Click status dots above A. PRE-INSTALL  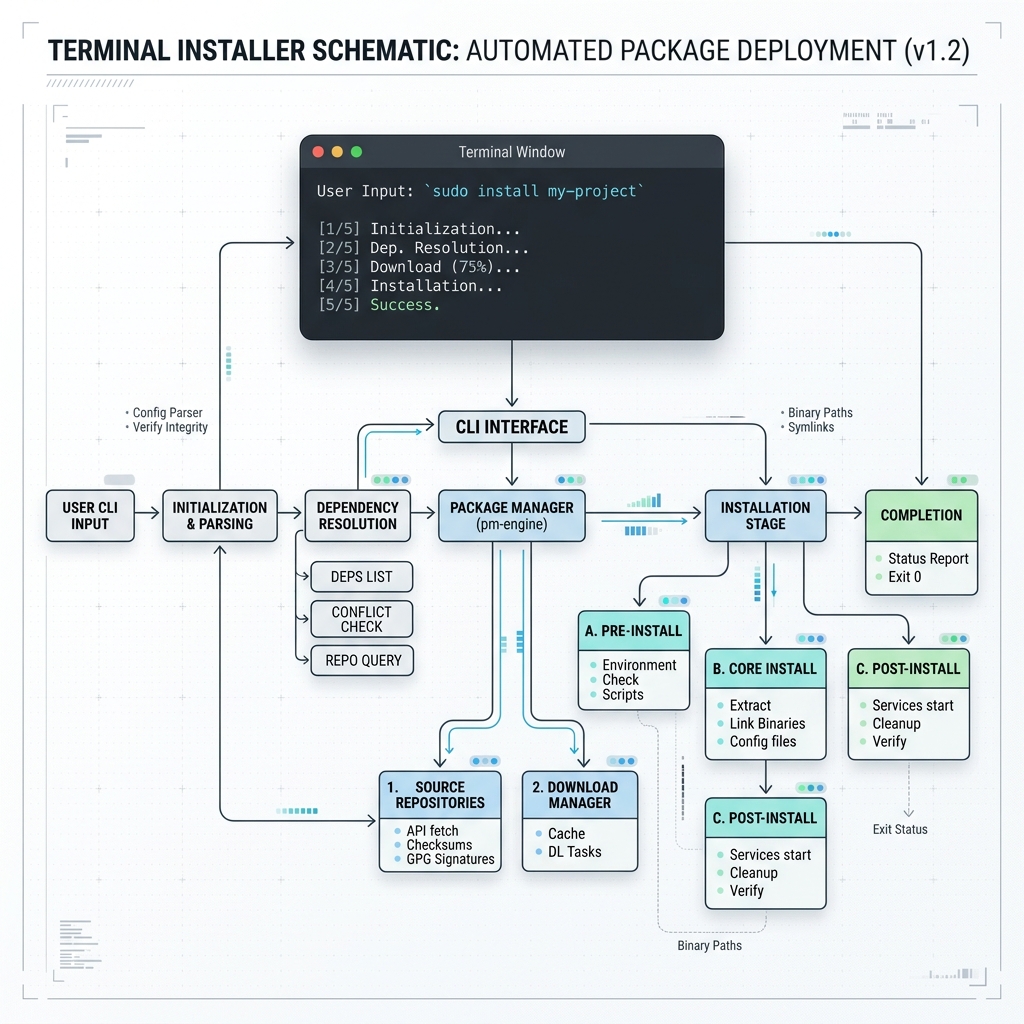point(675,601)
